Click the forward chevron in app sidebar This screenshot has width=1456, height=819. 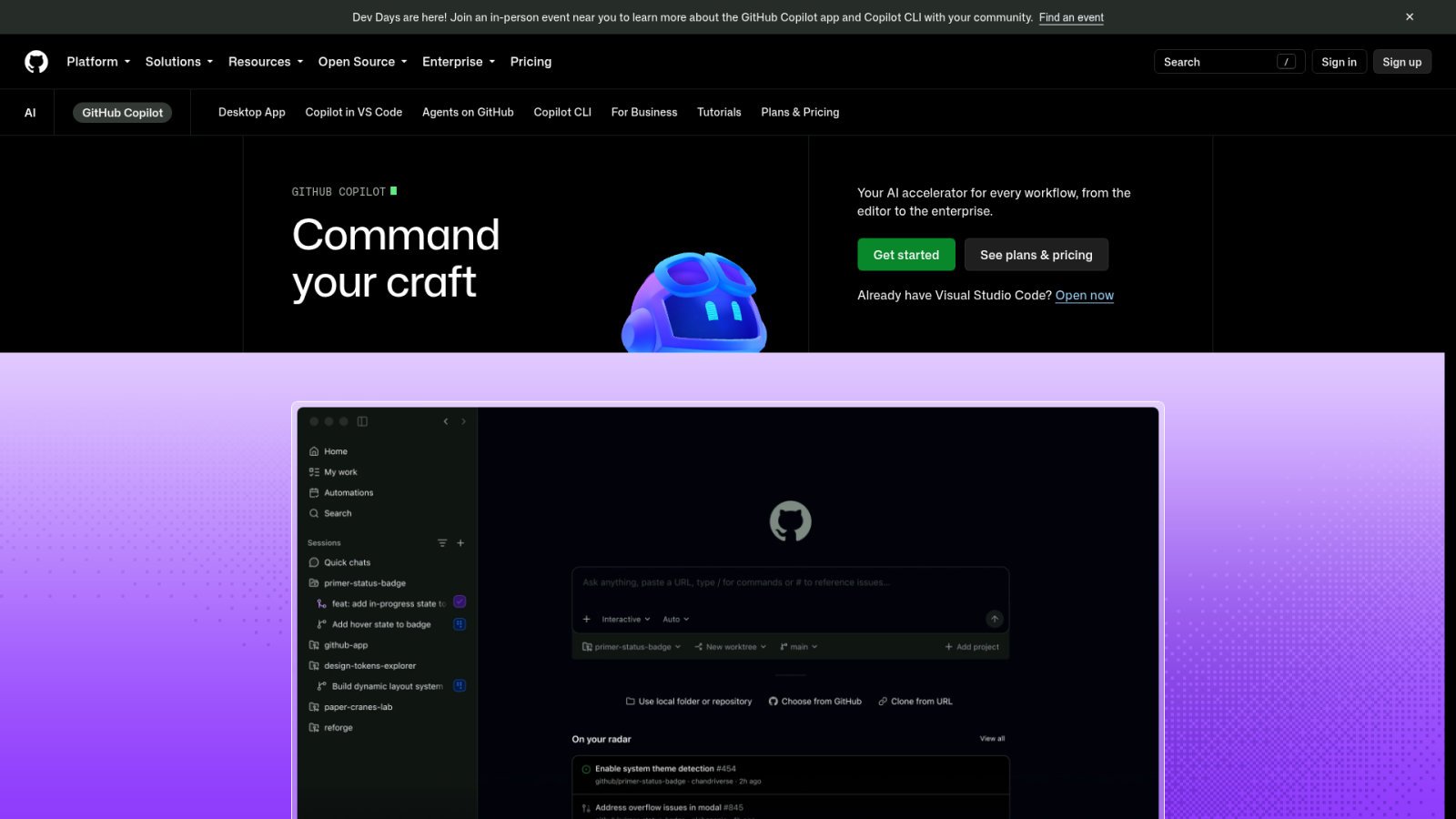463,421
